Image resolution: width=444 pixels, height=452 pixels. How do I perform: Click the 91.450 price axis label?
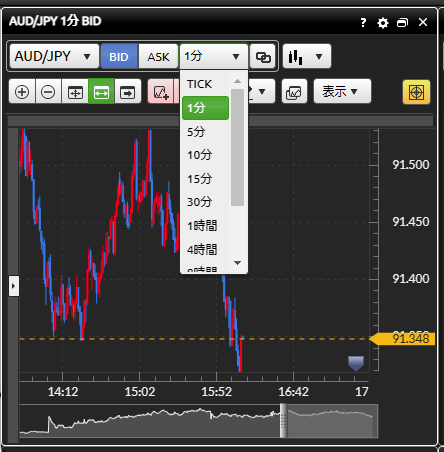tap(411, 222)
